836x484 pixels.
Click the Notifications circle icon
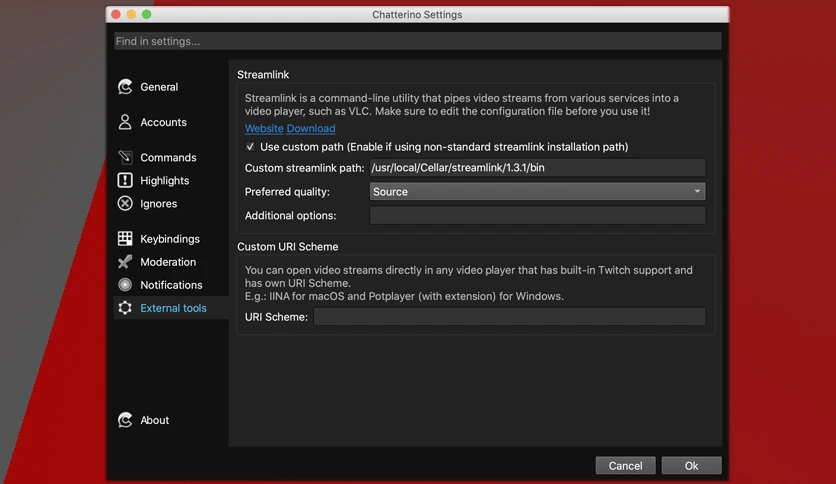pos(125,285)
